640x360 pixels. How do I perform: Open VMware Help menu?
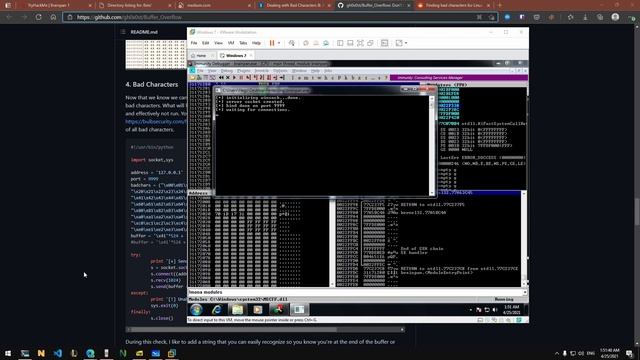[x=256, y=43]
